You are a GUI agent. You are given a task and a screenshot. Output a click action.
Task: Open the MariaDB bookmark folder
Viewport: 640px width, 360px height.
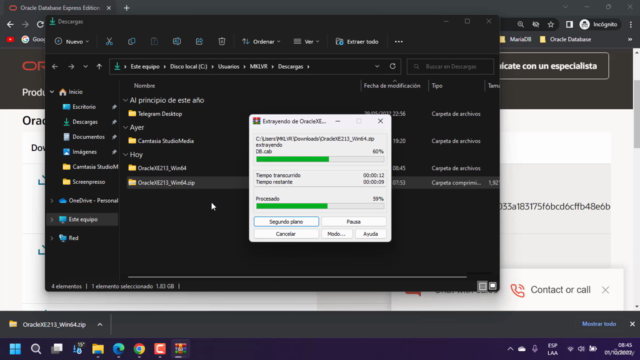click(516, 40)
